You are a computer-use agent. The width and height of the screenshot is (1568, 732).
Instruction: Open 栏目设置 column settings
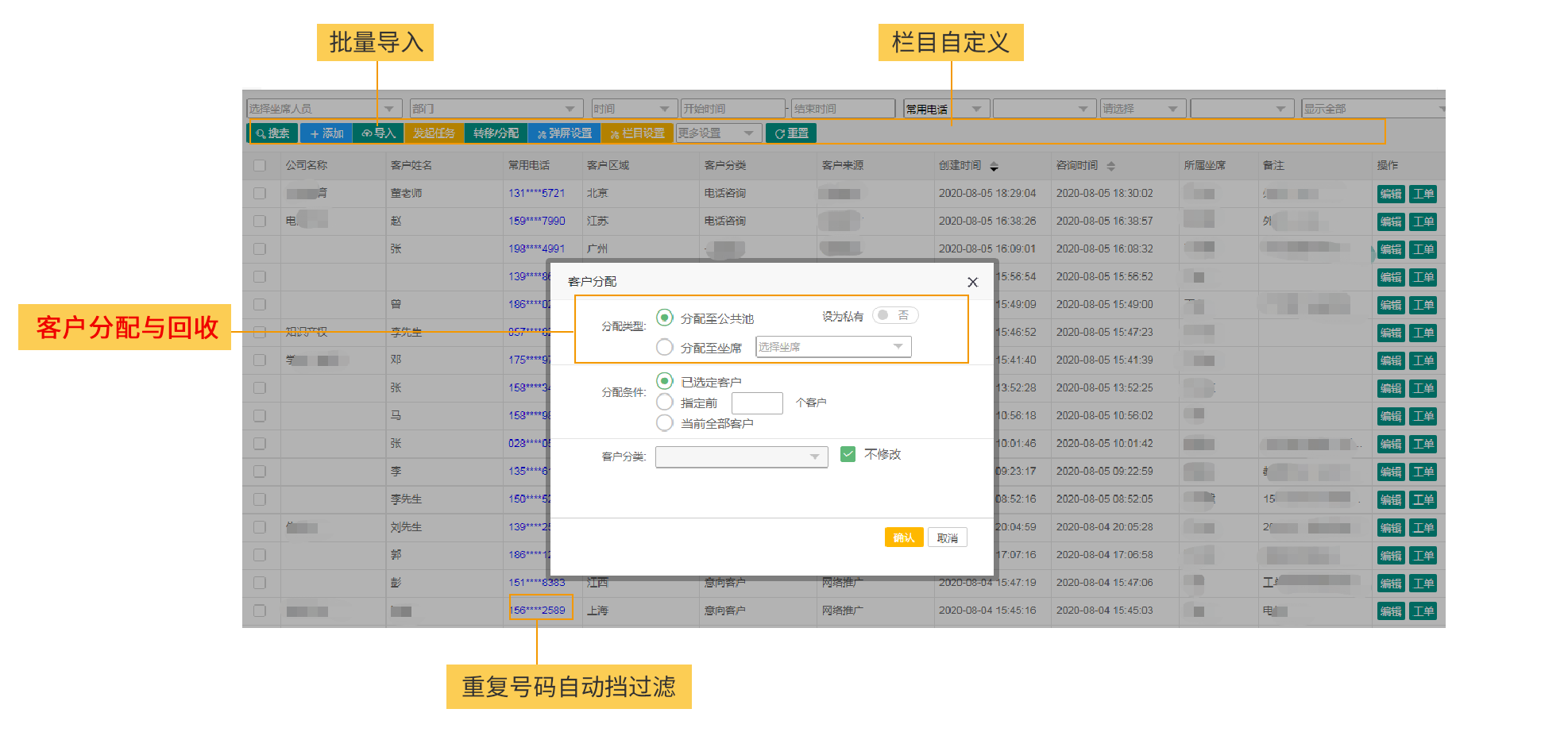point(637,133)
